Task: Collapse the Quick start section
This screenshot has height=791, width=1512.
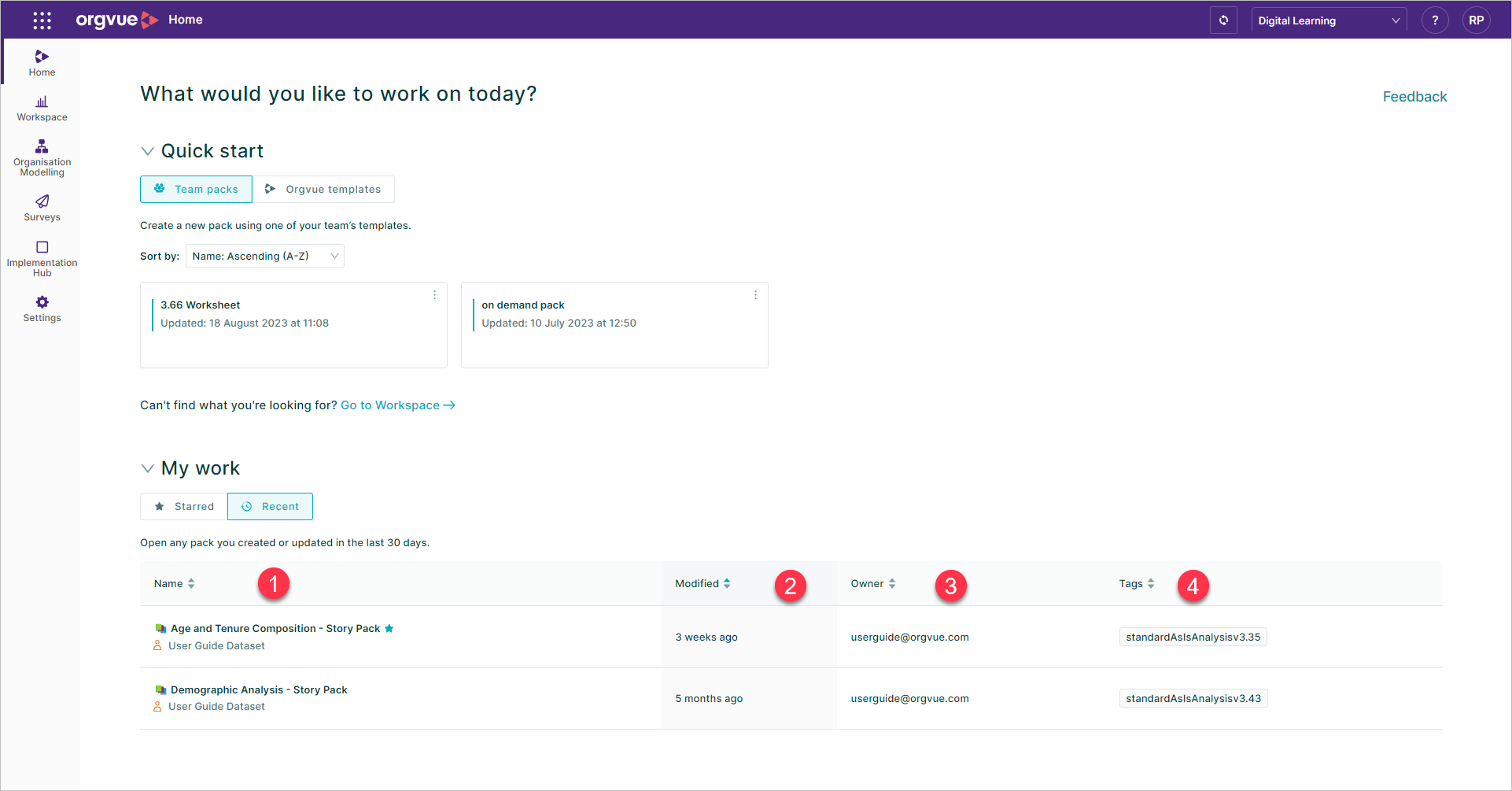Action: tap(148, 150)
